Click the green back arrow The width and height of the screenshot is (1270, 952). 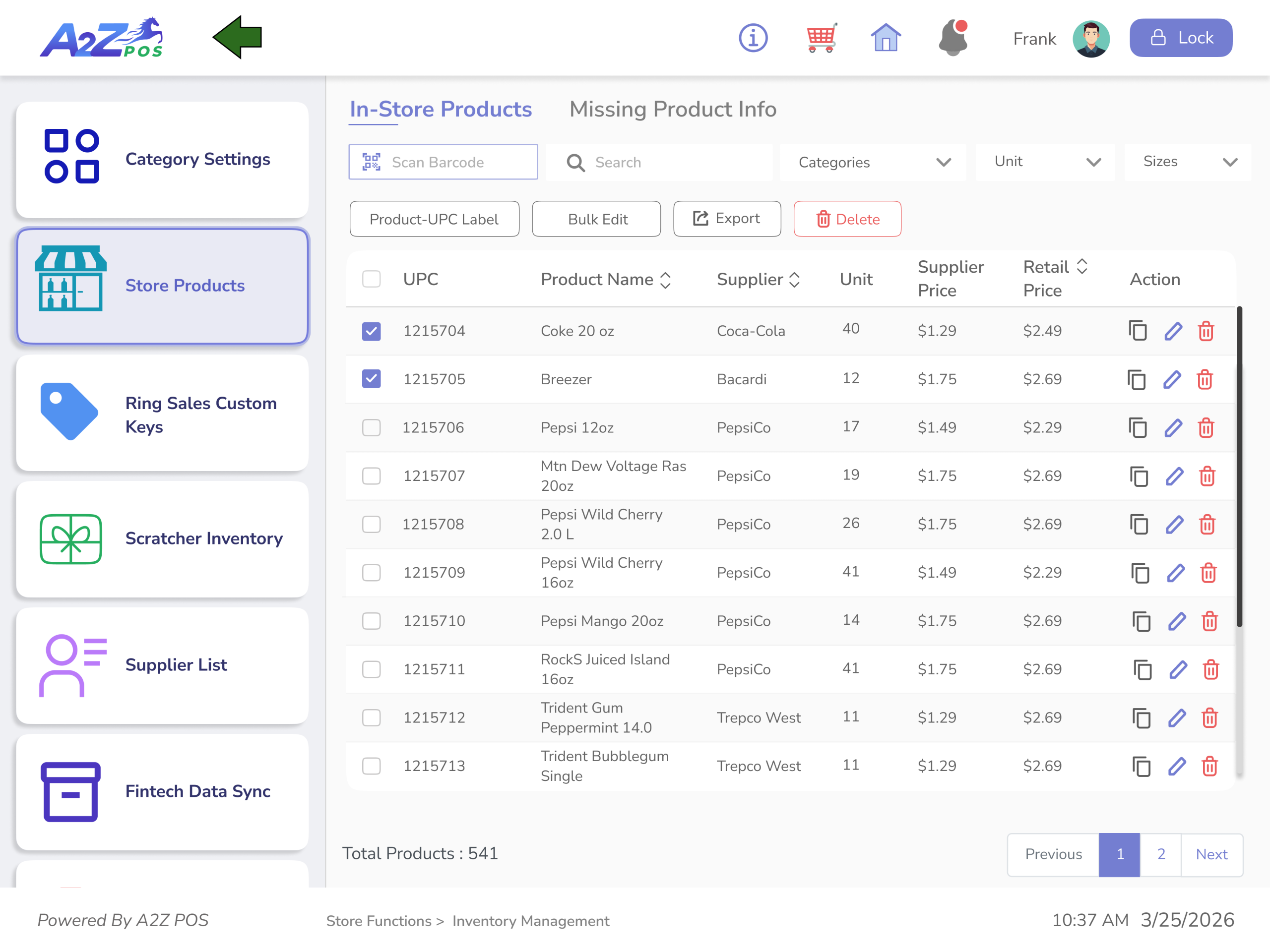coord(237,37)
